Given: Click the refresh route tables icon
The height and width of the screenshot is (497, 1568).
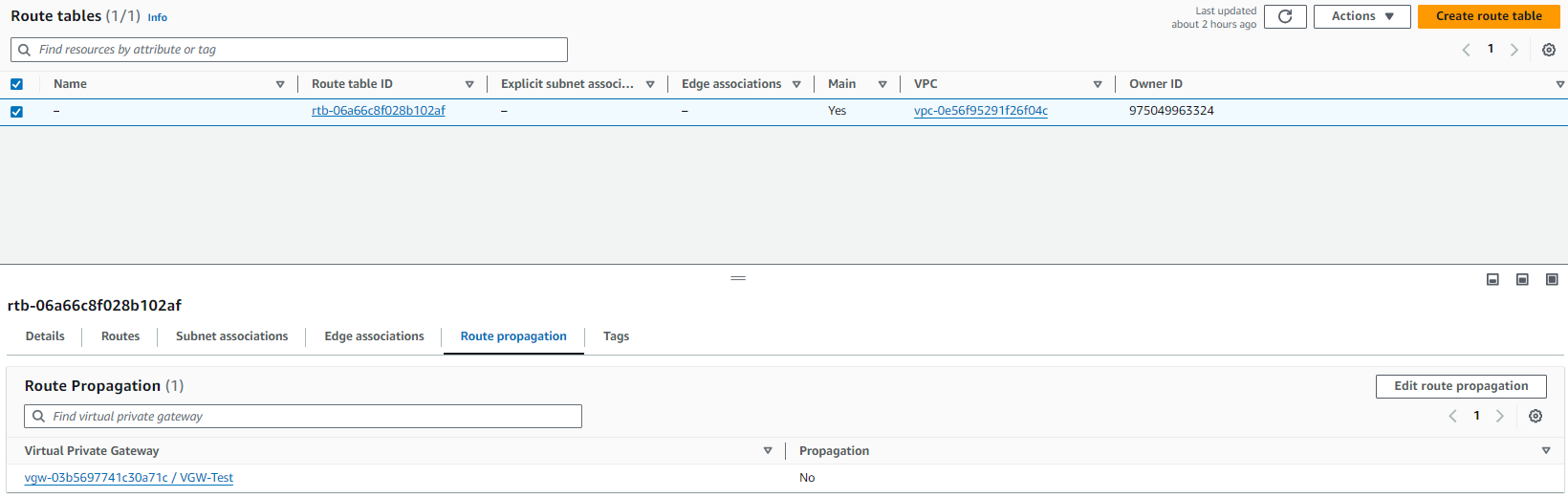Looking at the screenshot, I should [x=1285, y=16].
